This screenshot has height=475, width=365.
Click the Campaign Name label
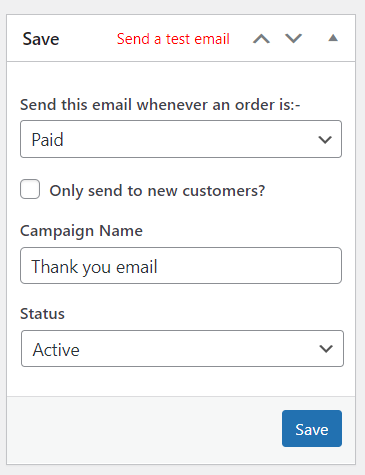[x=82, y=231]
